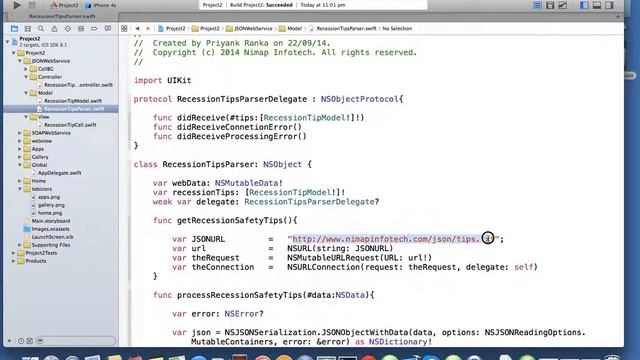
Task: Collapse the Project2 root project
Action: pos(8,42)
